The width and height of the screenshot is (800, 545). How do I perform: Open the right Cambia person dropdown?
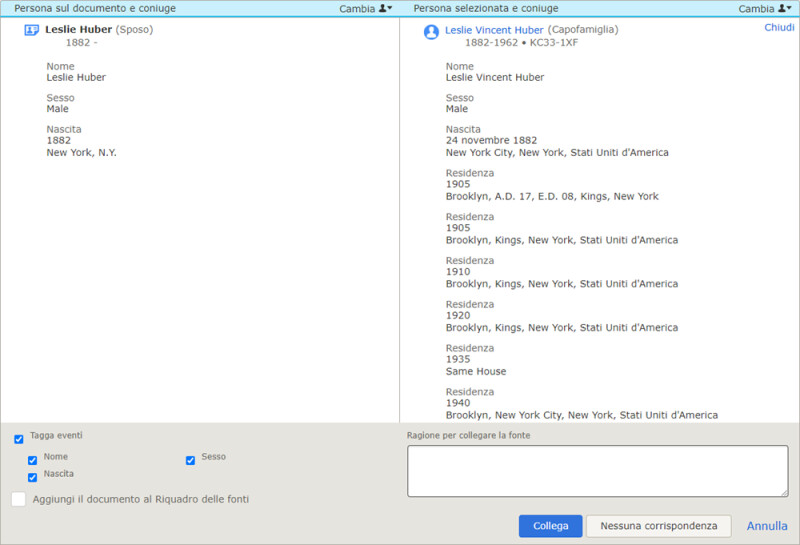click(765, 9)
